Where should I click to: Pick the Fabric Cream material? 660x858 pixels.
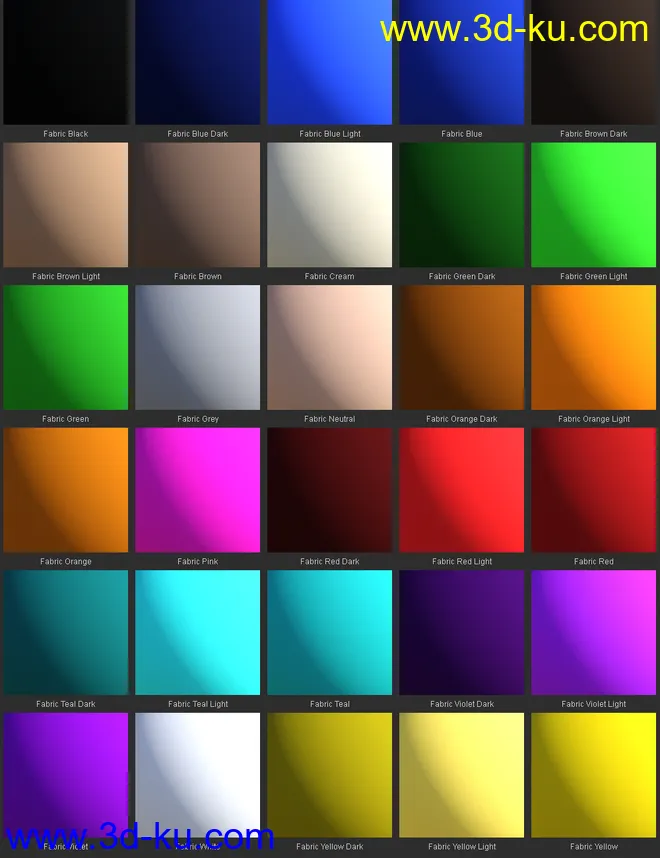click(330, 205)
